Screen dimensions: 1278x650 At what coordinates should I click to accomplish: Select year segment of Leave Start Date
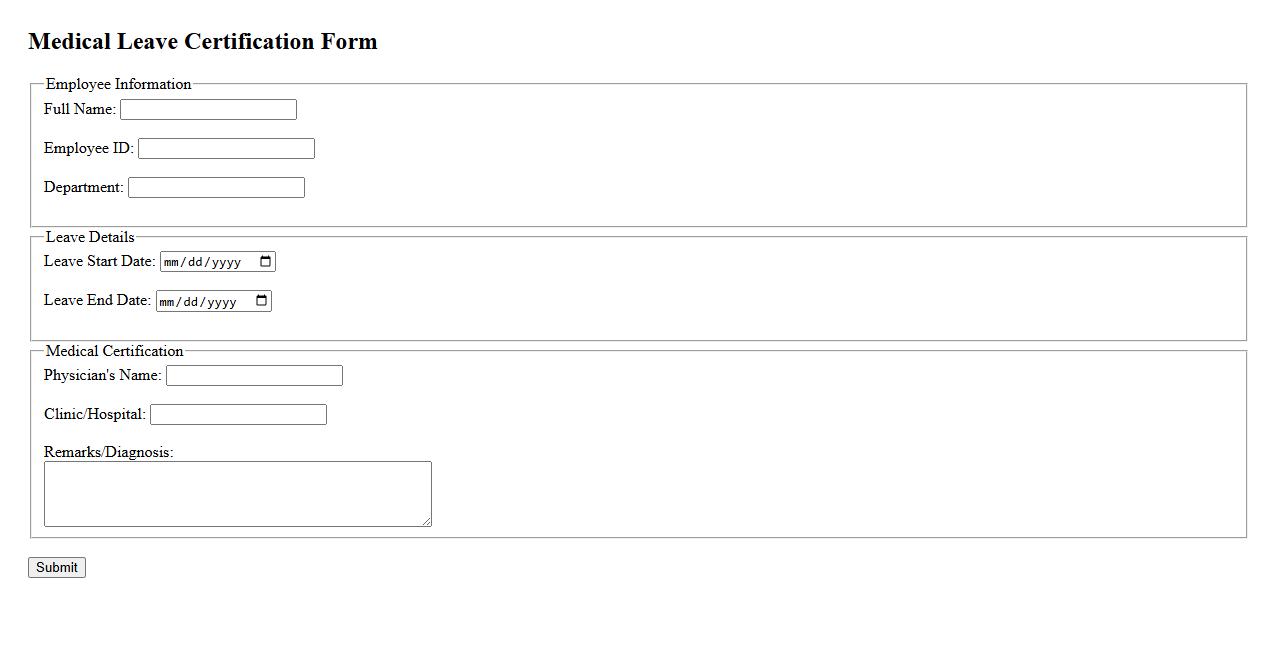pyautogui.click(x=226, y=263)
